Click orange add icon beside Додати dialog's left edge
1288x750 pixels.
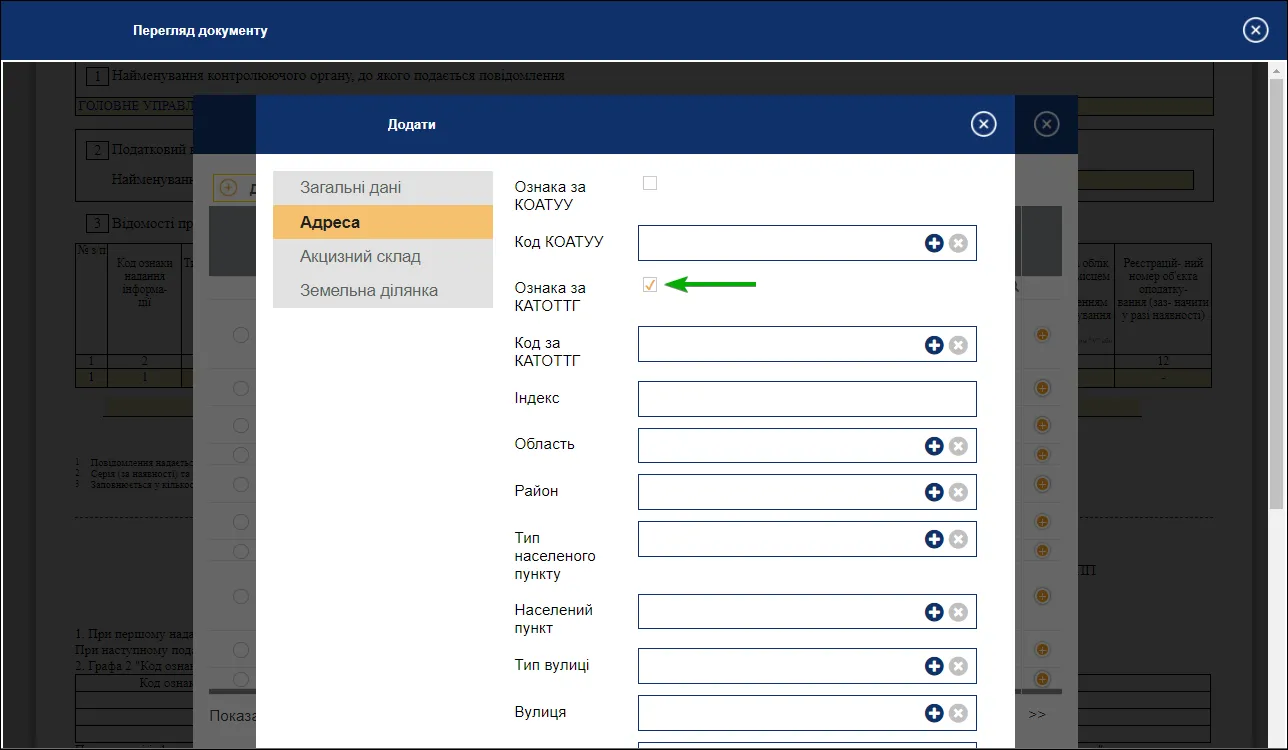click(228, 188)
